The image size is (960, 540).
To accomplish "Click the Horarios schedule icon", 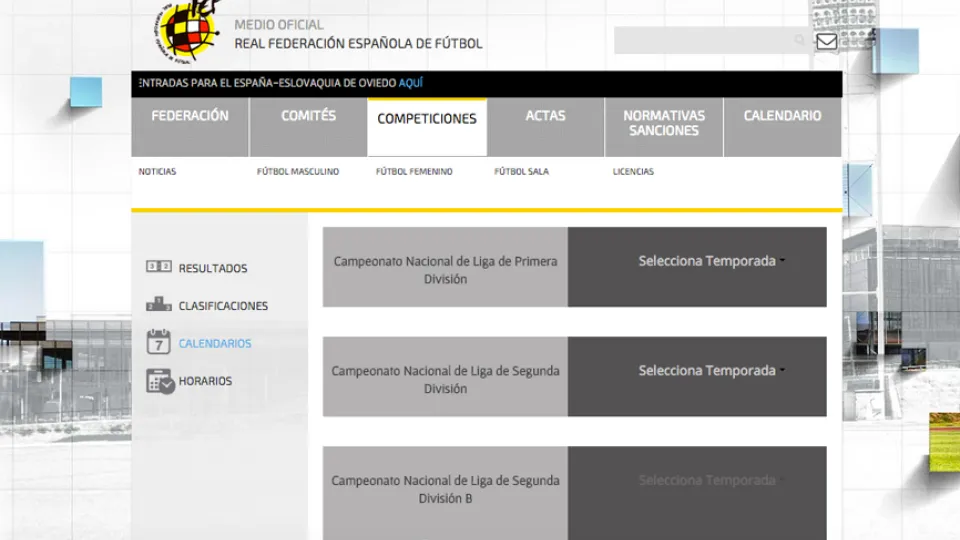I will [160, 381].
